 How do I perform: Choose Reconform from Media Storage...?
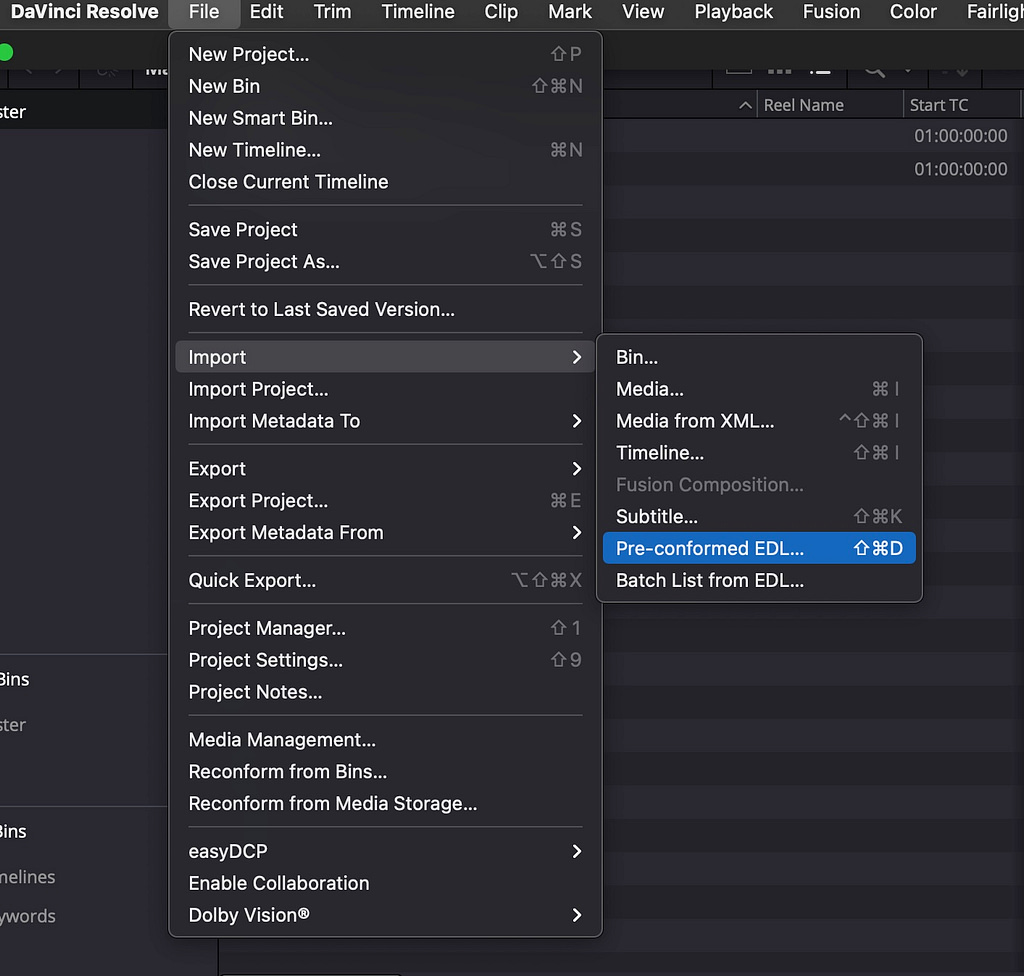coord(385,804)
